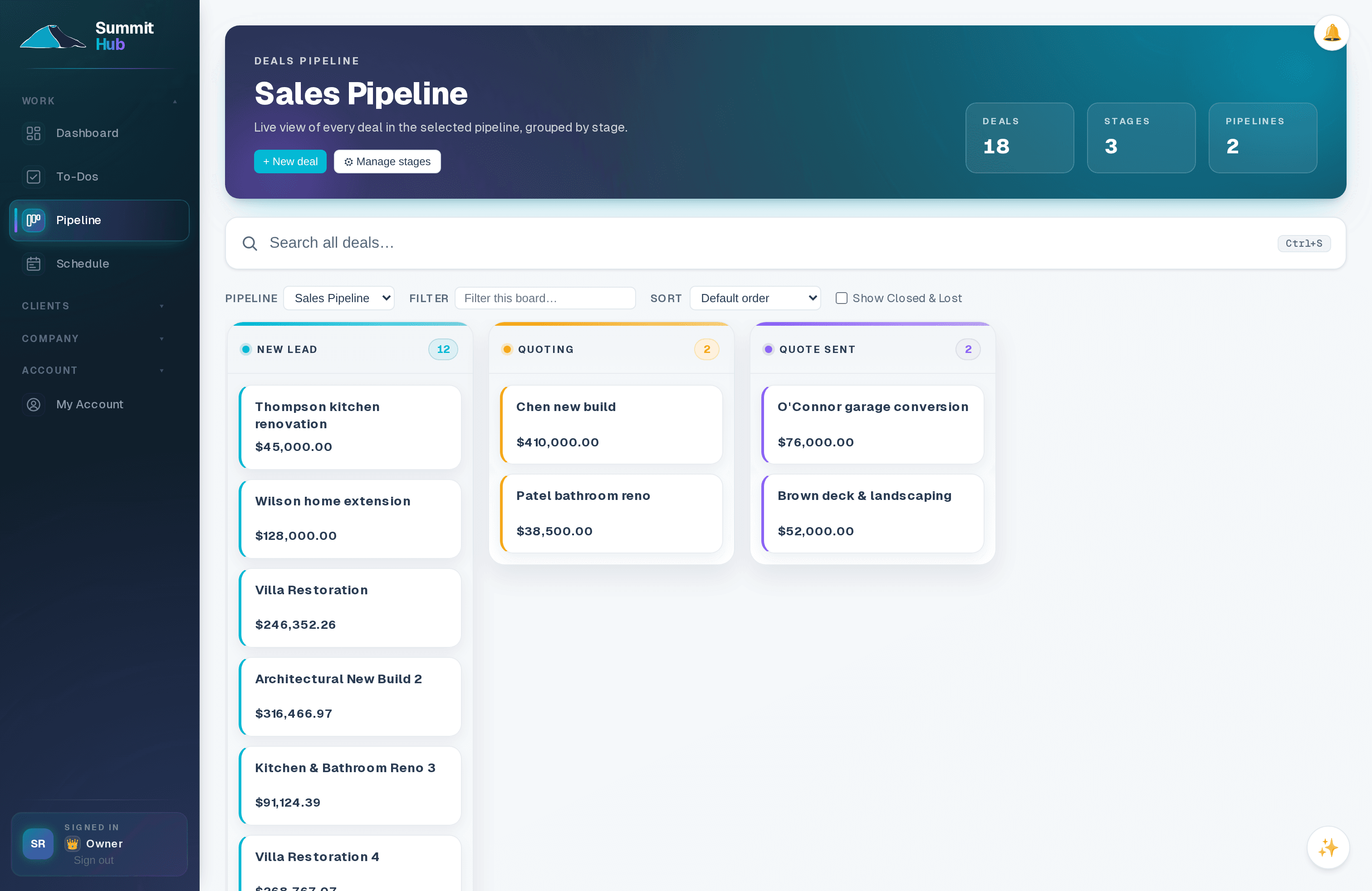Click the Quoting column header
The height and width of the screenshot is (891, 1372).
[611, 349]
